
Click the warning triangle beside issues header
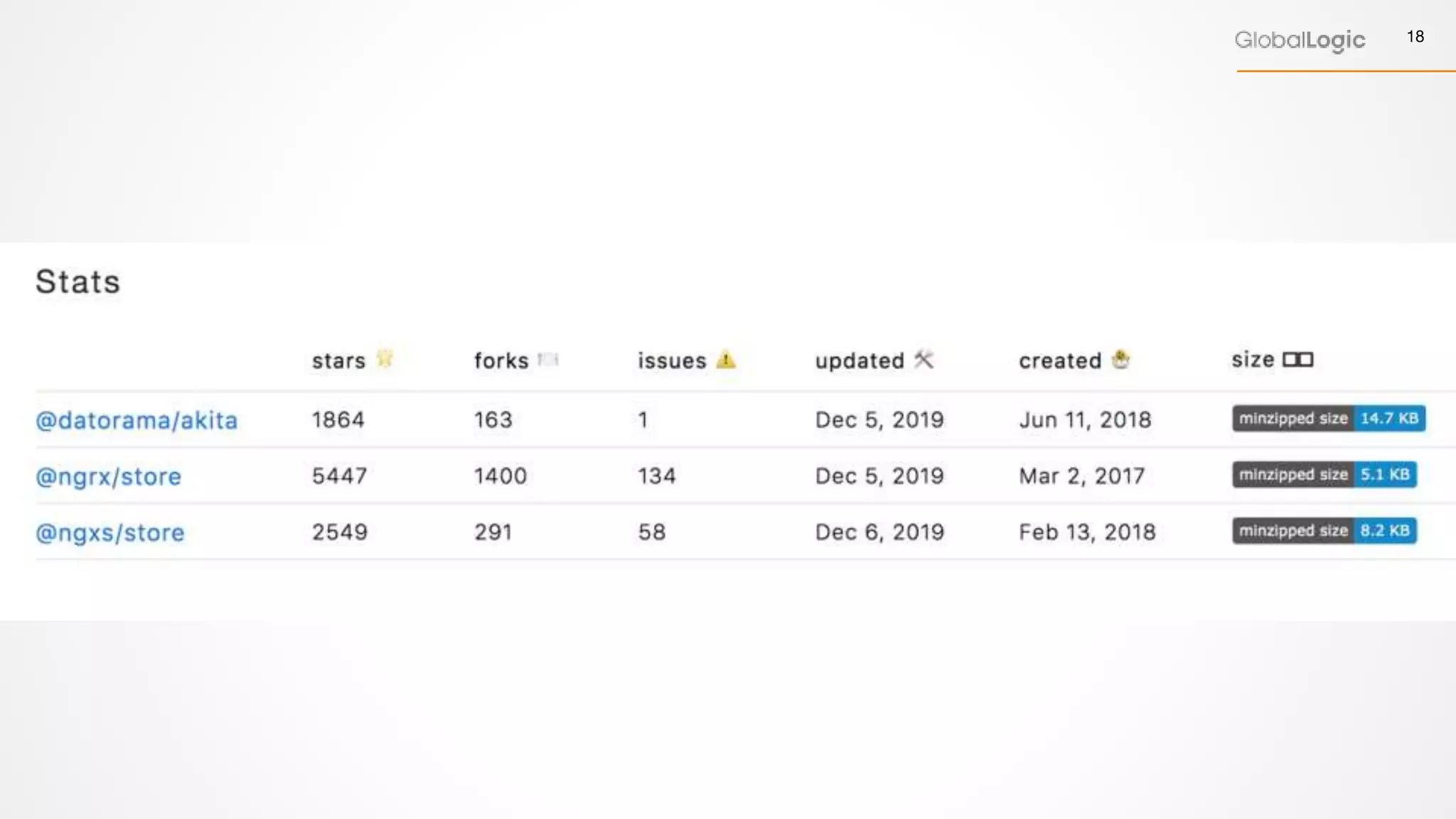tap(726, 360)
